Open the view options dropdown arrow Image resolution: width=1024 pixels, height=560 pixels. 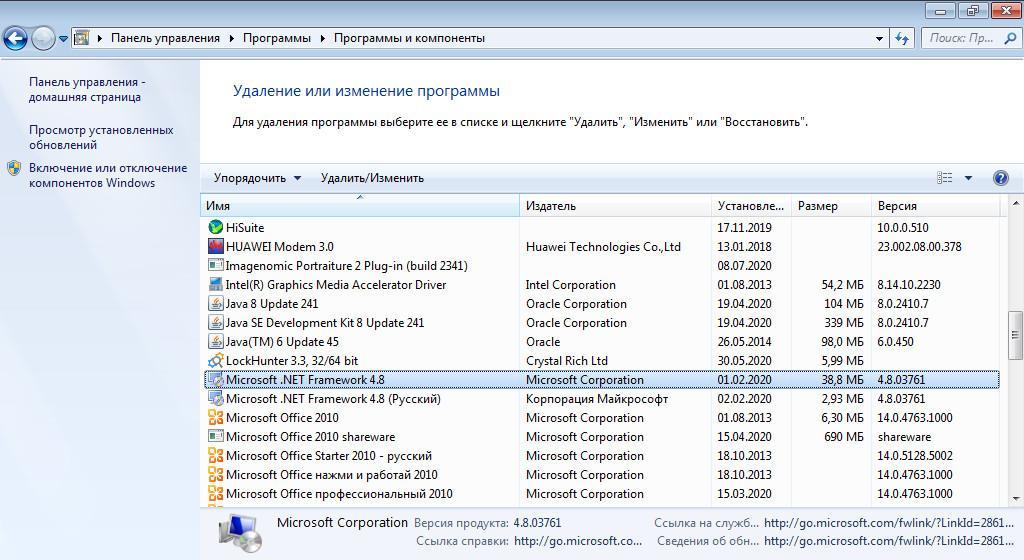point(968,178)
